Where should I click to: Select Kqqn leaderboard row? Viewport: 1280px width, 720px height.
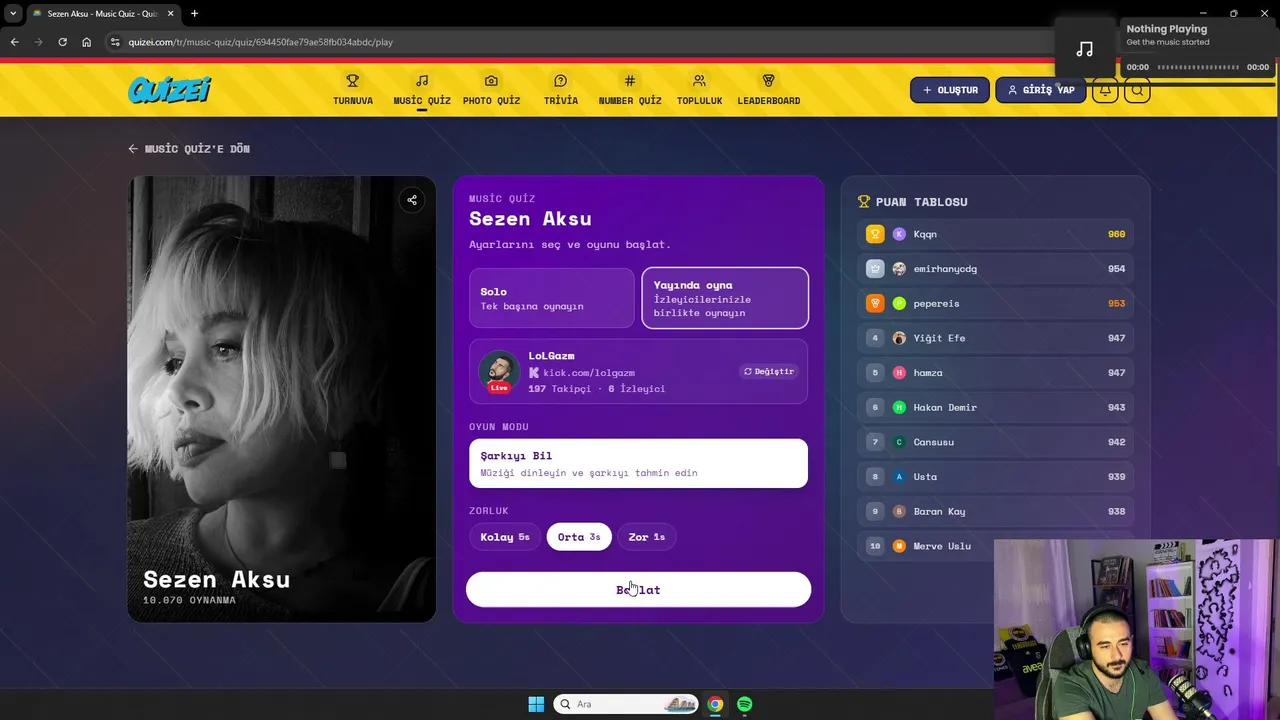996,234
